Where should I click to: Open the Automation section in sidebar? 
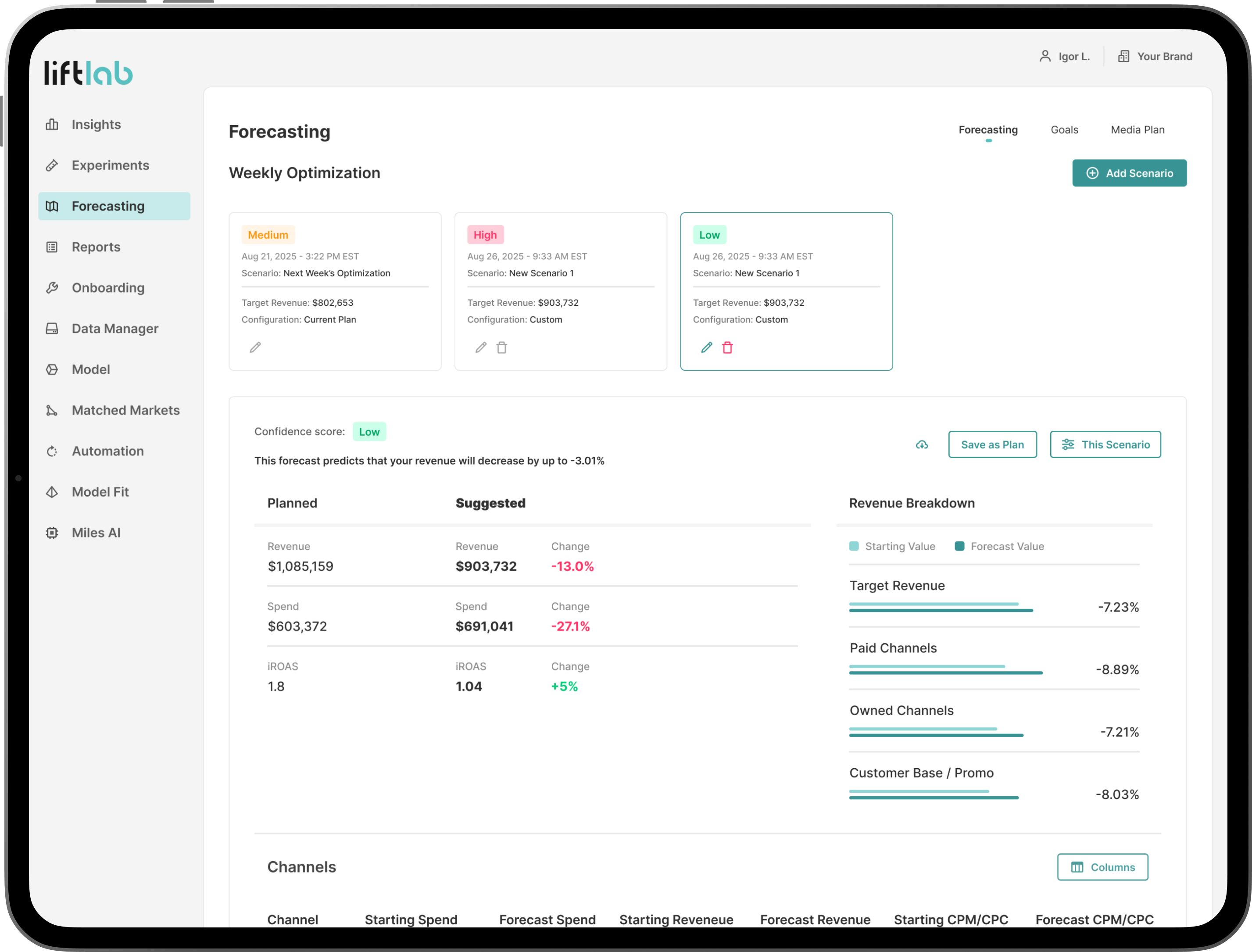pos(107,451)
